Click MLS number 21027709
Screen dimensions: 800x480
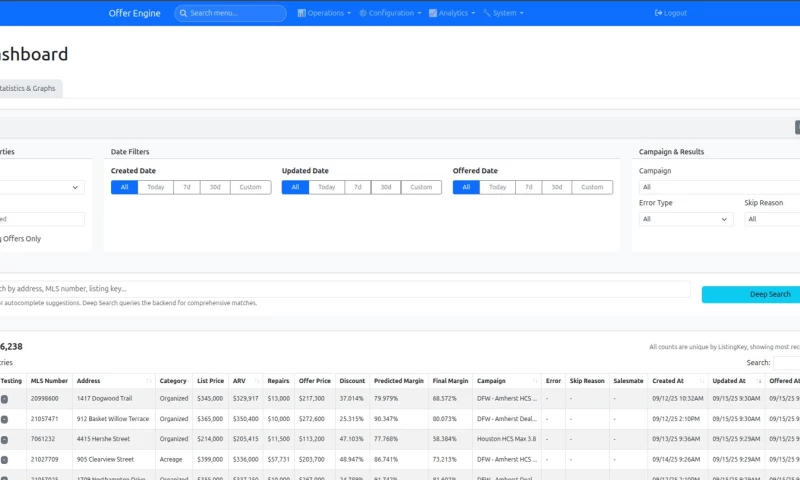pos(44,459)
